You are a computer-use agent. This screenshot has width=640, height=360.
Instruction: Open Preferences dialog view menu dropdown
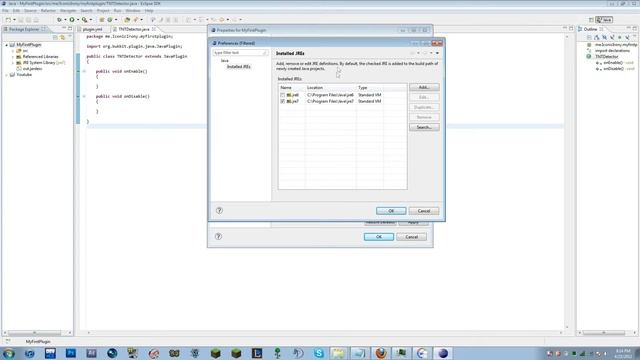437,53
